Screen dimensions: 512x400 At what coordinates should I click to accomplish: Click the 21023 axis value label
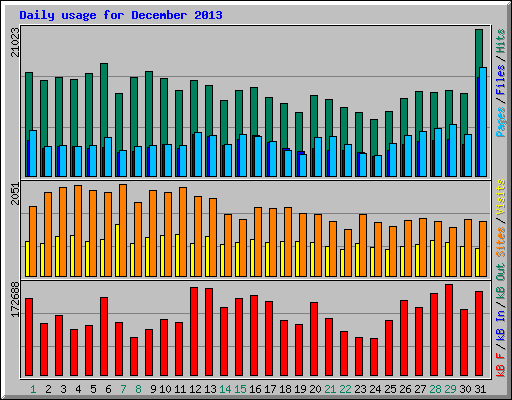[15, 42]
